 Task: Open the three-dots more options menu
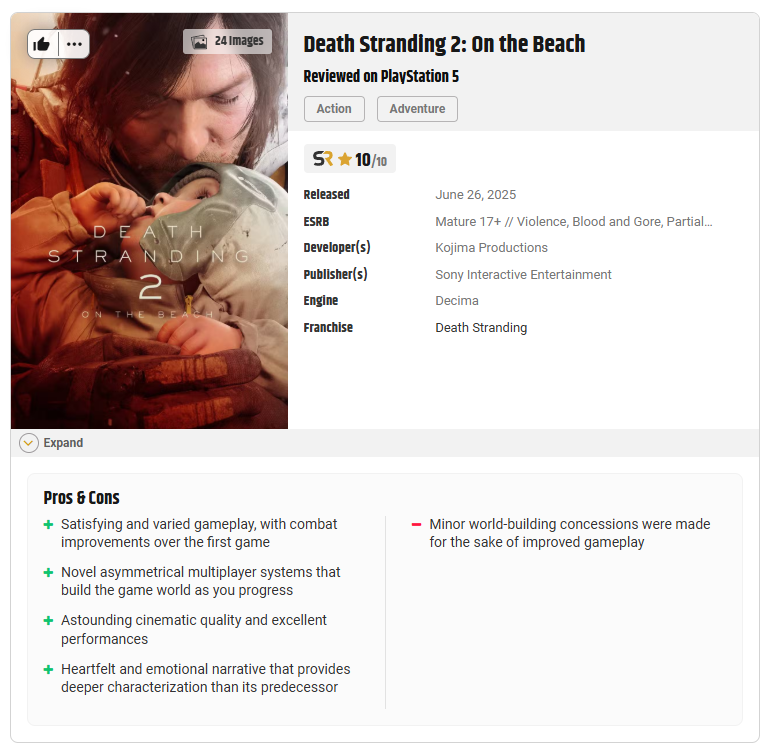tap(74, 44)
